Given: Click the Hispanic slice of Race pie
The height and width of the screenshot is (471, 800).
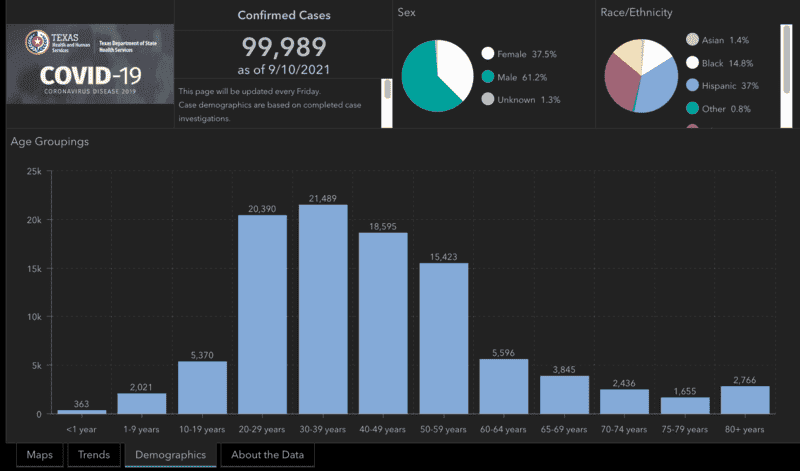Looking at the screenshot, I should pyautogui.click(x=658, y=89).
